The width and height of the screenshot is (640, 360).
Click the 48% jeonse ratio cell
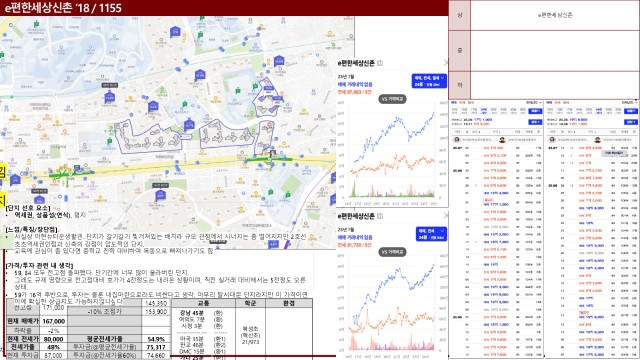pos(53,347)
